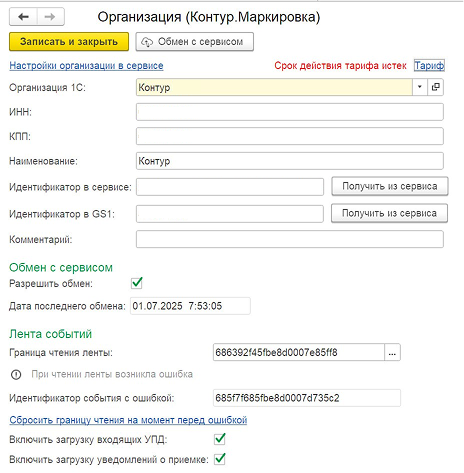The height and width of the screenshot is (473, 464).
Task: Click Сбросить границу чтения на момент перед ошибкой
Action: pos(128,420)
